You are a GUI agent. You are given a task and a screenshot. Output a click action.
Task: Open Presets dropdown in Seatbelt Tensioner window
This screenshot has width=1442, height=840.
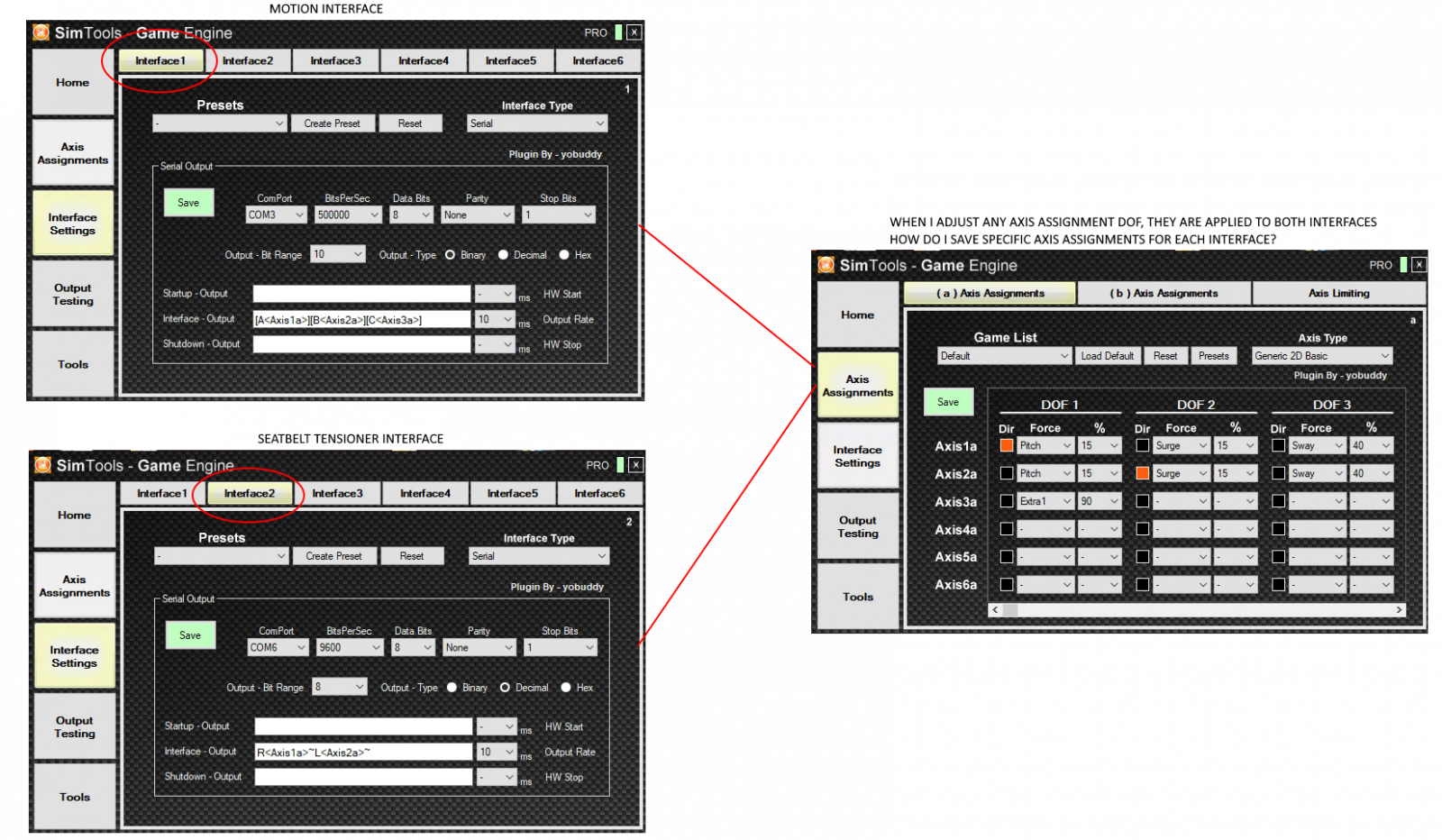pos(222,556)
